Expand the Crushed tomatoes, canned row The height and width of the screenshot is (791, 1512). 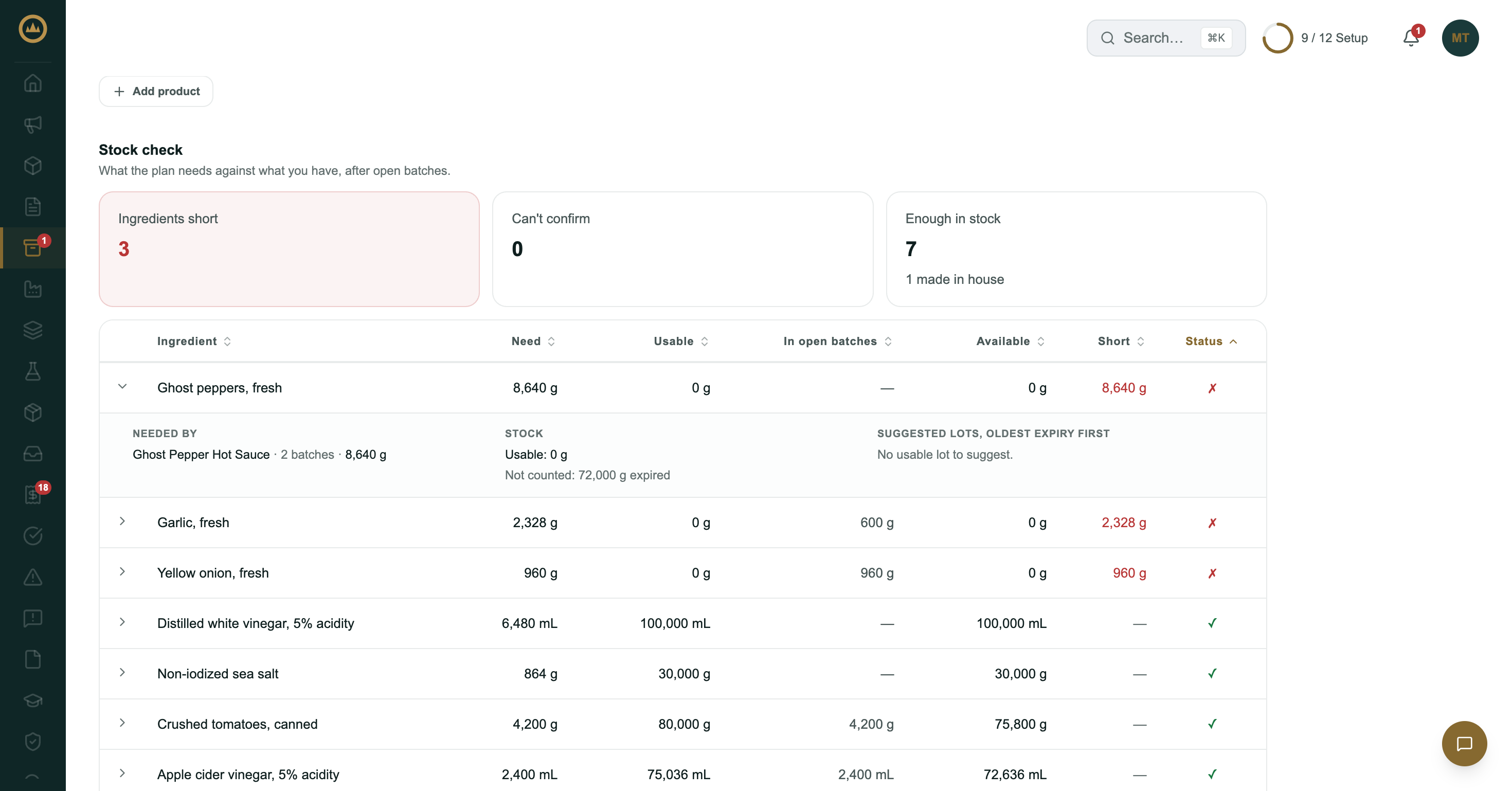pos(122,723)
